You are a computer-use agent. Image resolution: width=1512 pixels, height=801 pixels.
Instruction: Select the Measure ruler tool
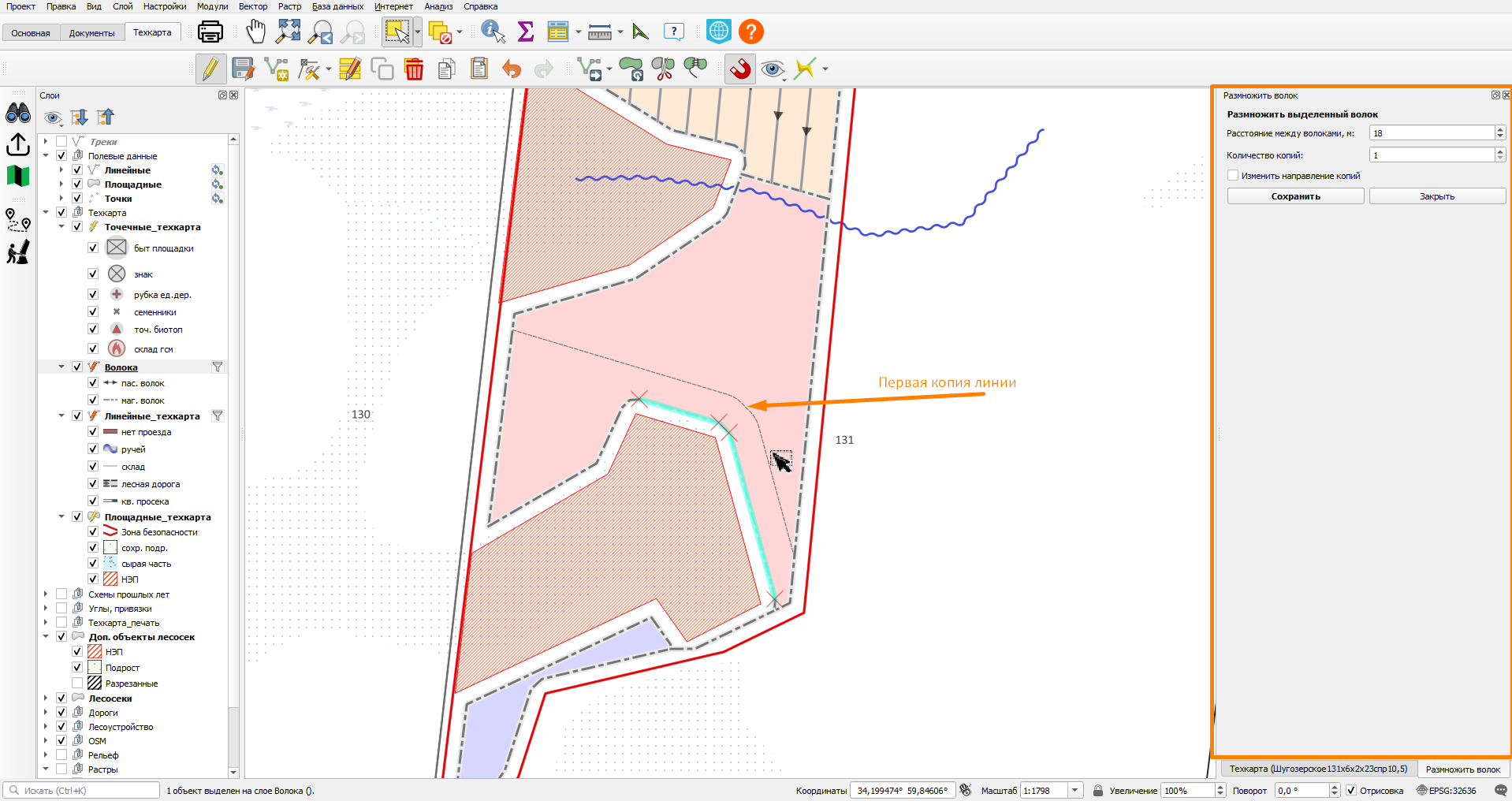click(600, 32)
